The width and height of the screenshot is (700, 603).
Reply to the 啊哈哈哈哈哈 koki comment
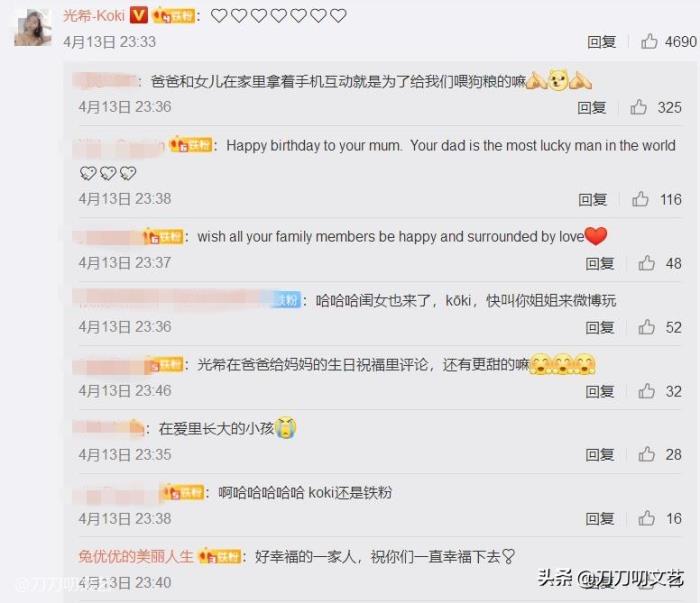click(x=600, y=519)
